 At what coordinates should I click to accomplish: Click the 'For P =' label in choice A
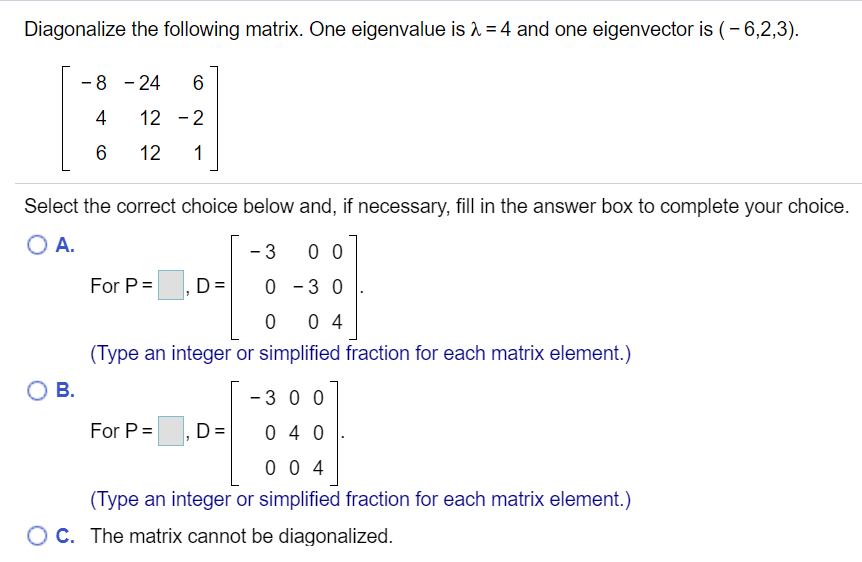[x=121, y=286]
